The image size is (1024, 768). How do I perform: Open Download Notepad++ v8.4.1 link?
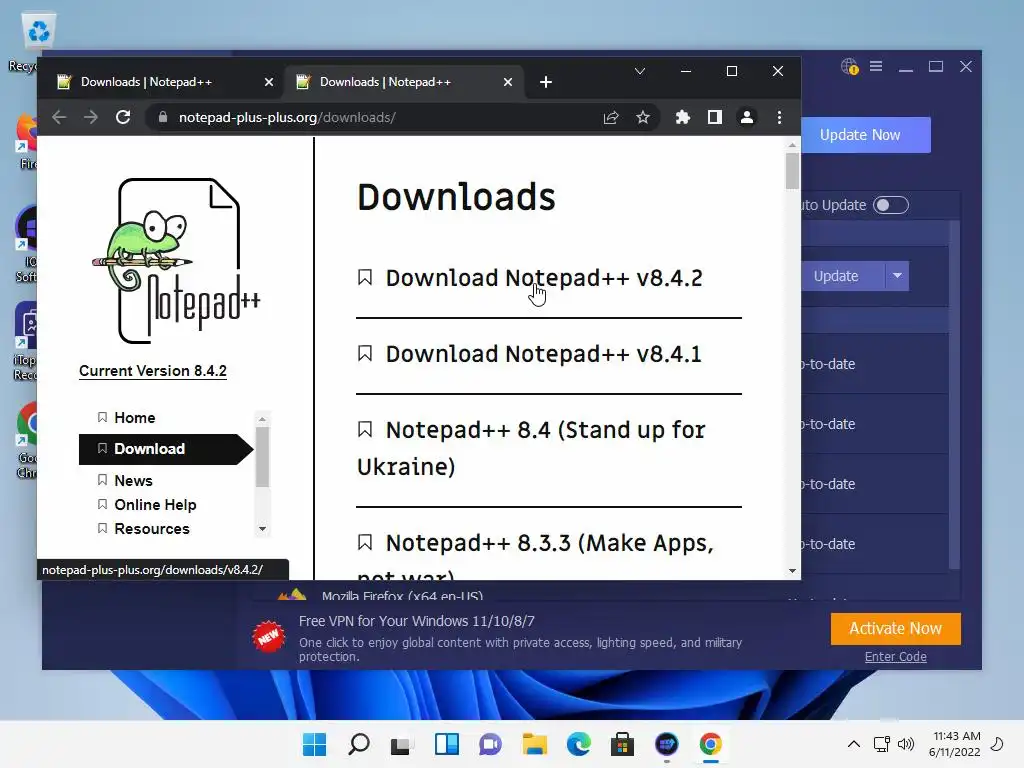543,354
